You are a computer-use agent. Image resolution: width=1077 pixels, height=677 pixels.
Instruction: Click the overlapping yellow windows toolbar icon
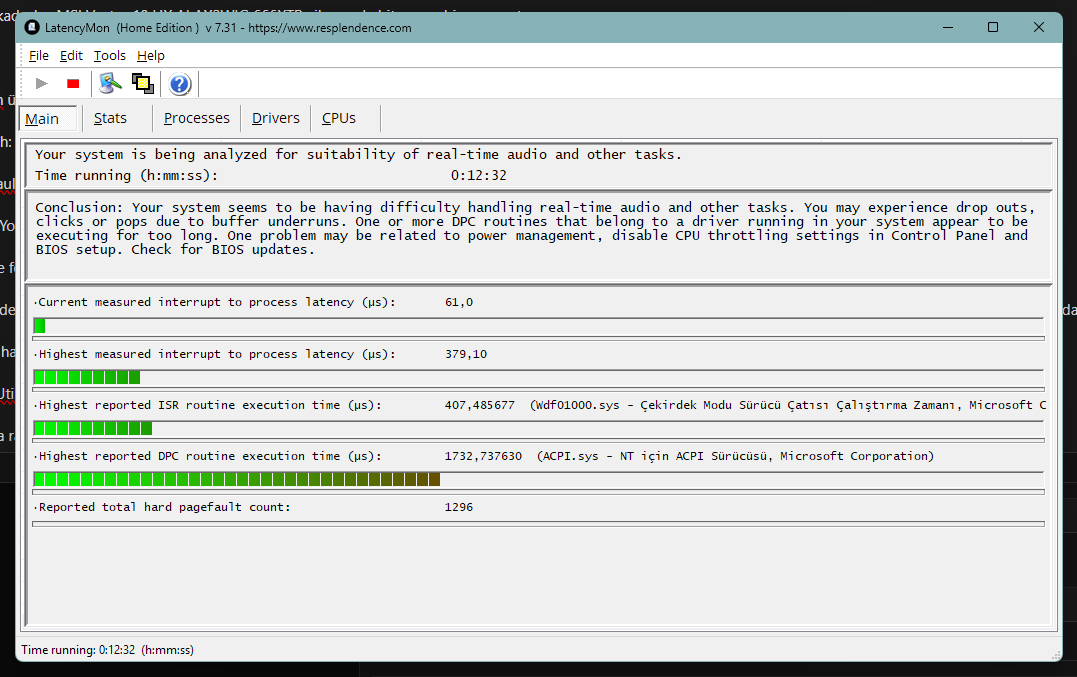(x=143, y=84)
